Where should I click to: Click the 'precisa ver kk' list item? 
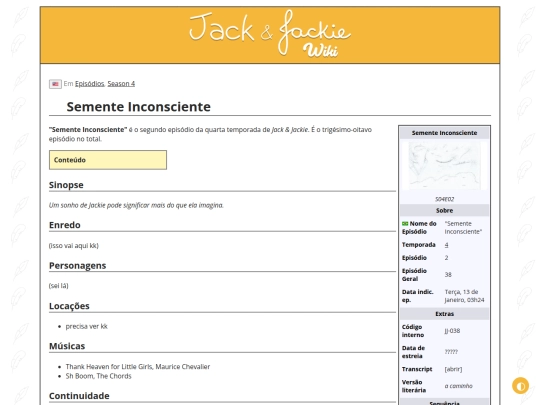tap(86, 326)
